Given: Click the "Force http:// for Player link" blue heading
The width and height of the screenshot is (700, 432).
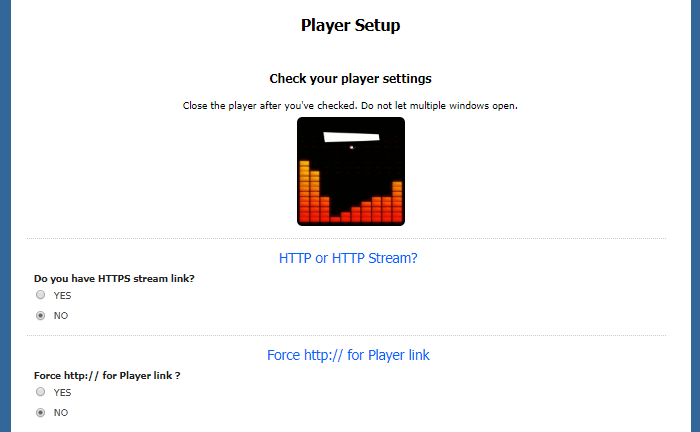Looking at the screenshot, I should pyautogui.click(x=348, y=355).
